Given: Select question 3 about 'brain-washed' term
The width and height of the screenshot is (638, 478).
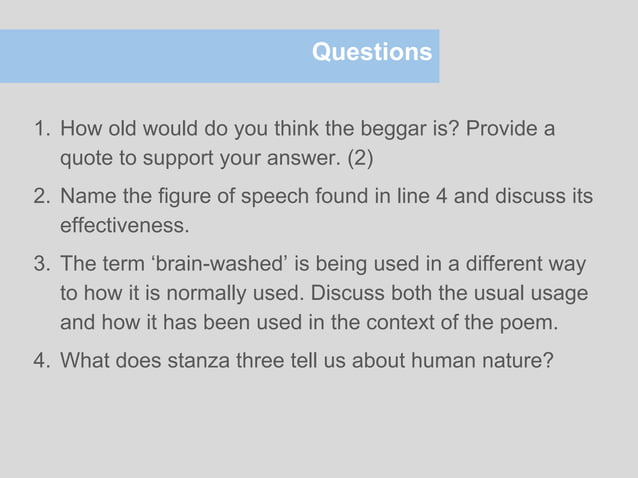Looking at the screenshot, I should click(x=311, y=293).
